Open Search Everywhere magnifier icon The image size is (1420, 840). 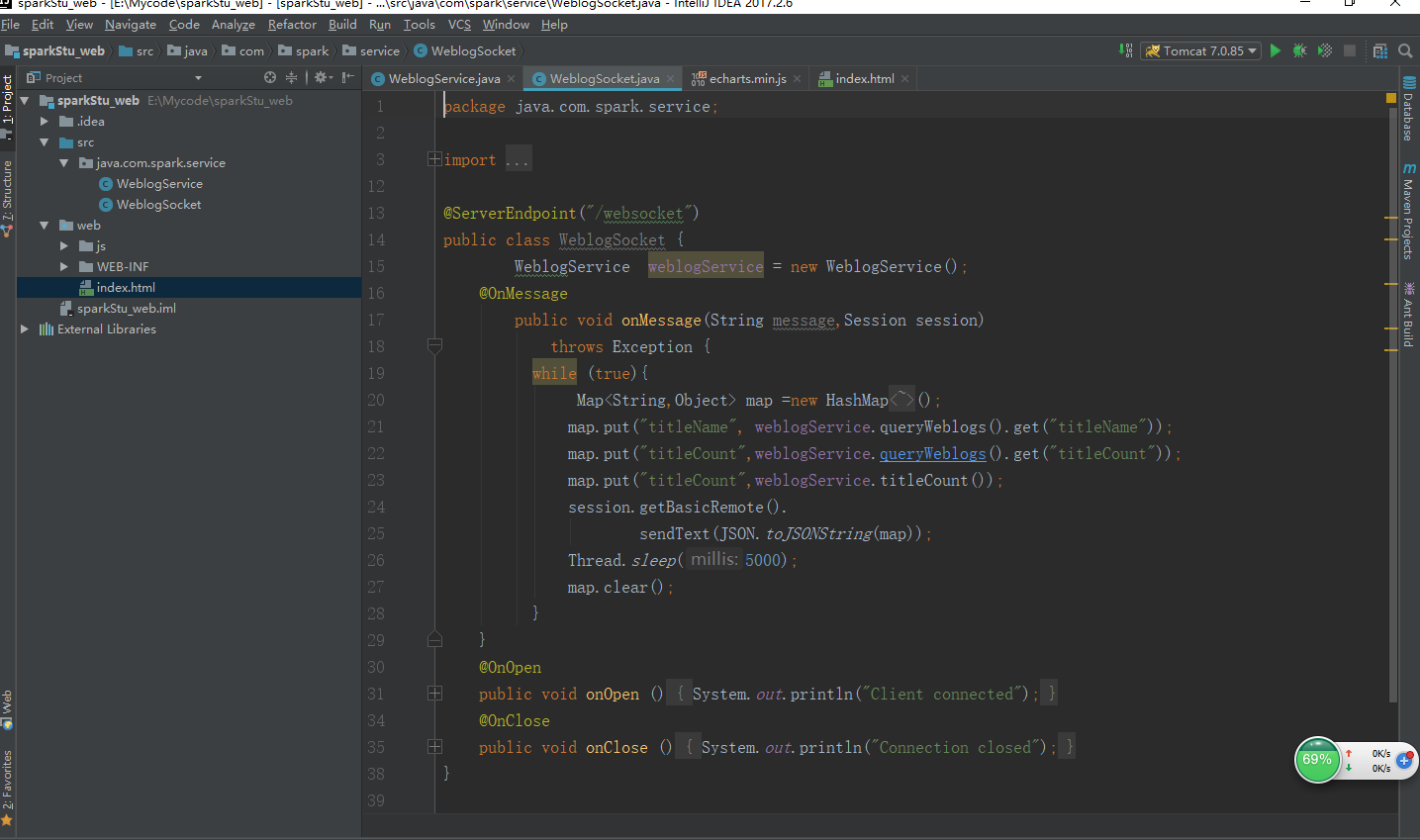pos(1405,50)
